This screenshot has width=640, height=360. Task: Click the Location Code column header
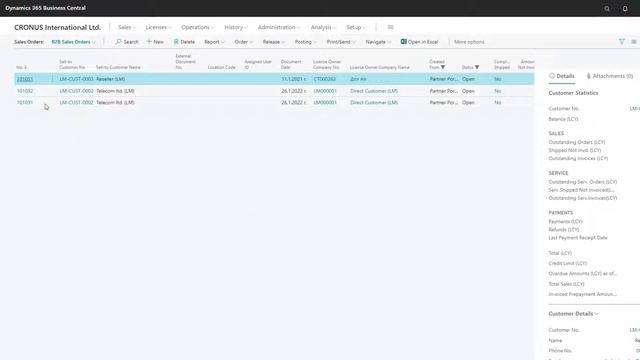[x=221, y=67]
